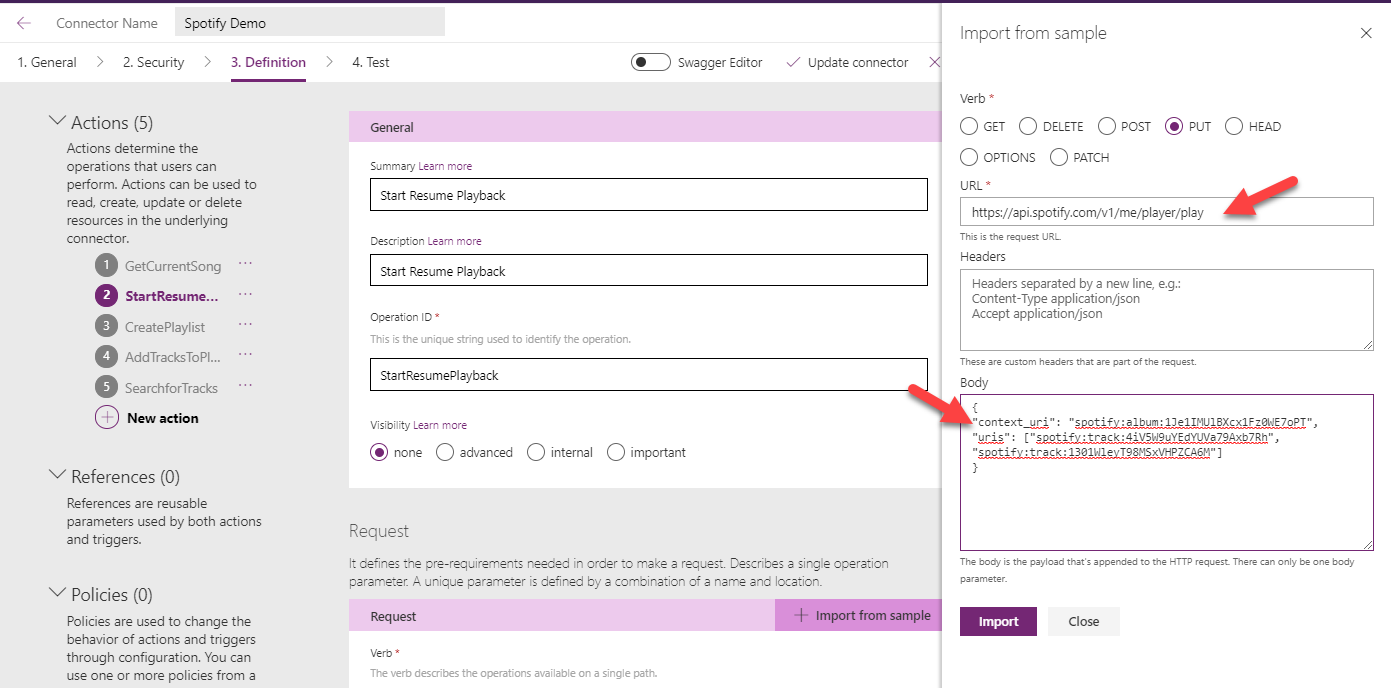Image resolution: width=1391 pixels, height=688 pixels.
Task: Click the back arrow beside Connector Name
Action: pos(24,23)
